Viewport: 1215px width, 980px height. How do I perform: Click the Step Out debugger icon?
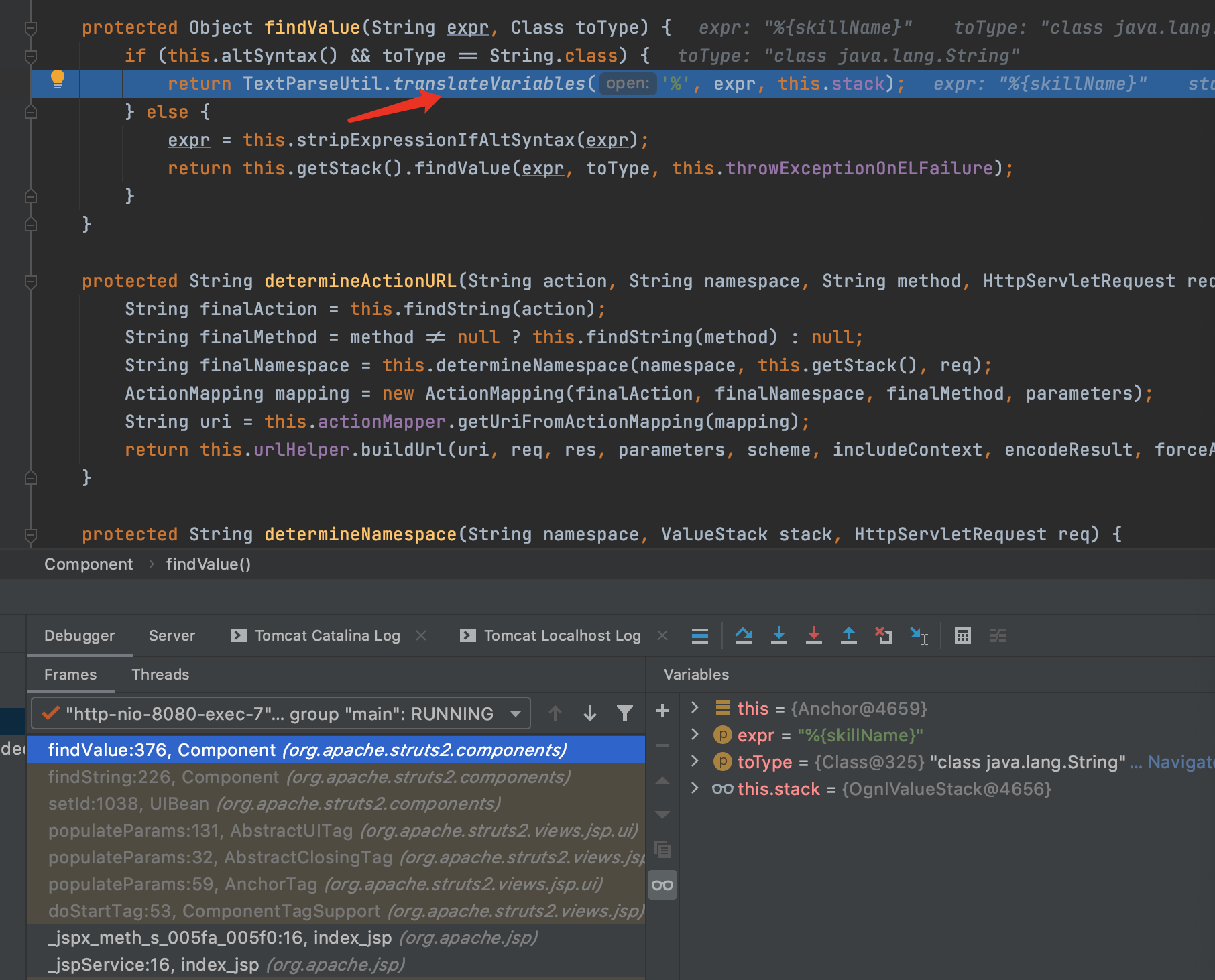[x=849, y=635]
